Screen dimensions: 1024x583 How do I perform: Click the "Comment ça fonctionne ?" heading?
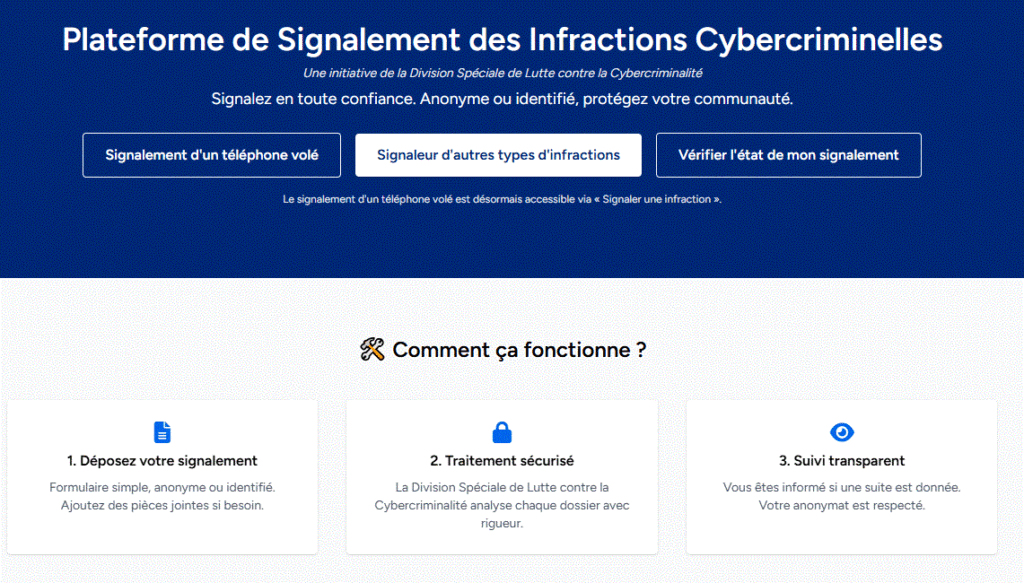point(519,349)
